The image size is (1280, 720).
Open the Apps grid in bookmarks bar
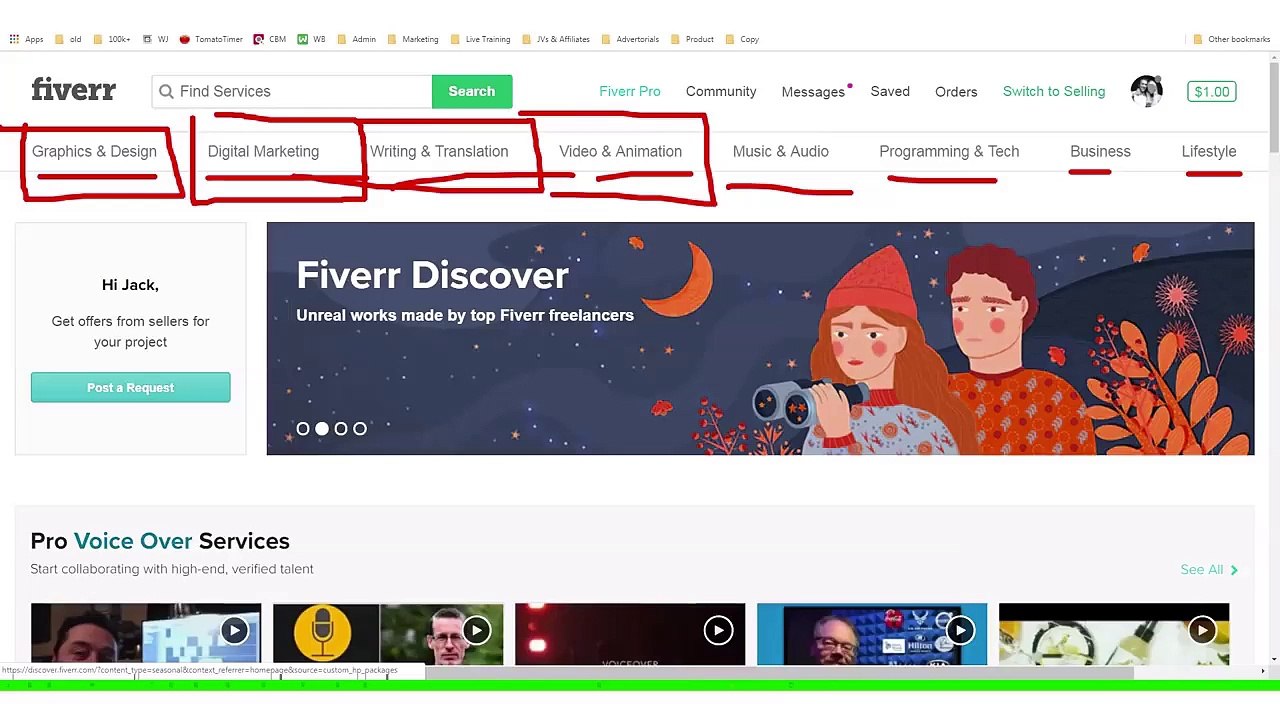(x=26, y=39)
